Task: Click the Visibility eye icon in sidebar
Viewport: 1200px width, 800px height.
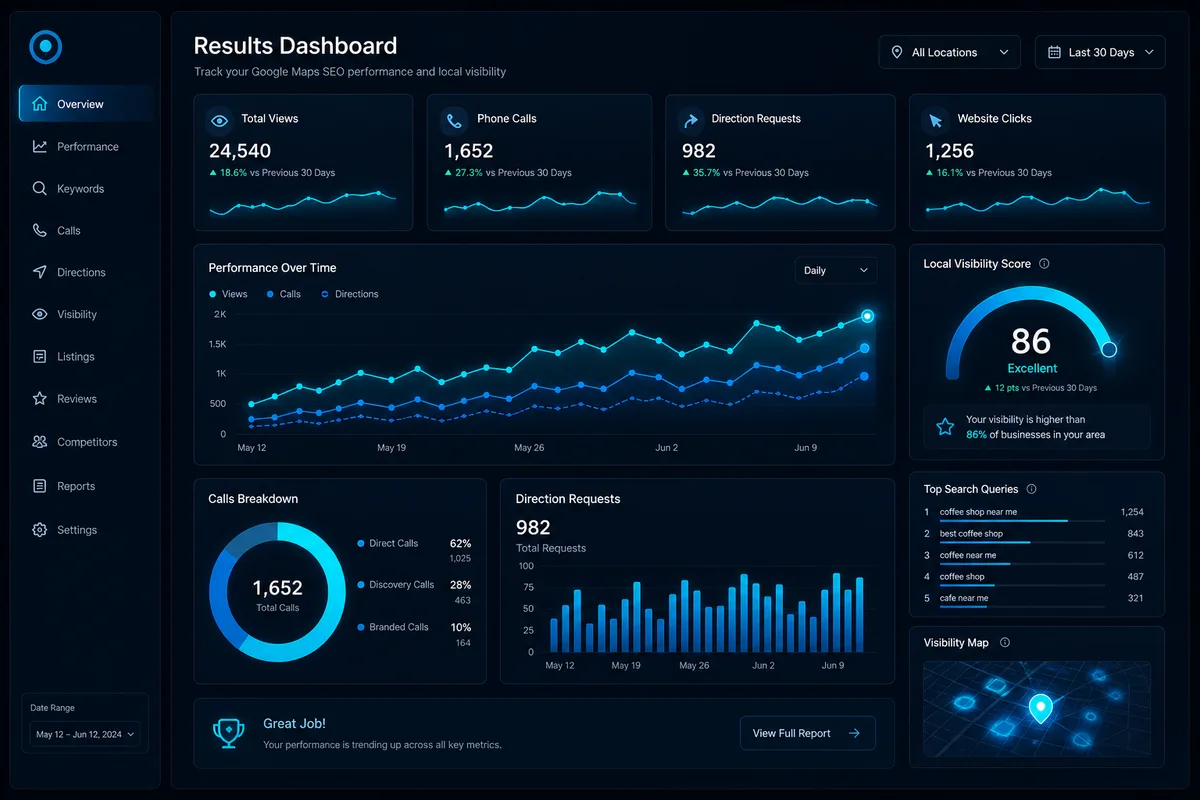Action: pos(40,314)
